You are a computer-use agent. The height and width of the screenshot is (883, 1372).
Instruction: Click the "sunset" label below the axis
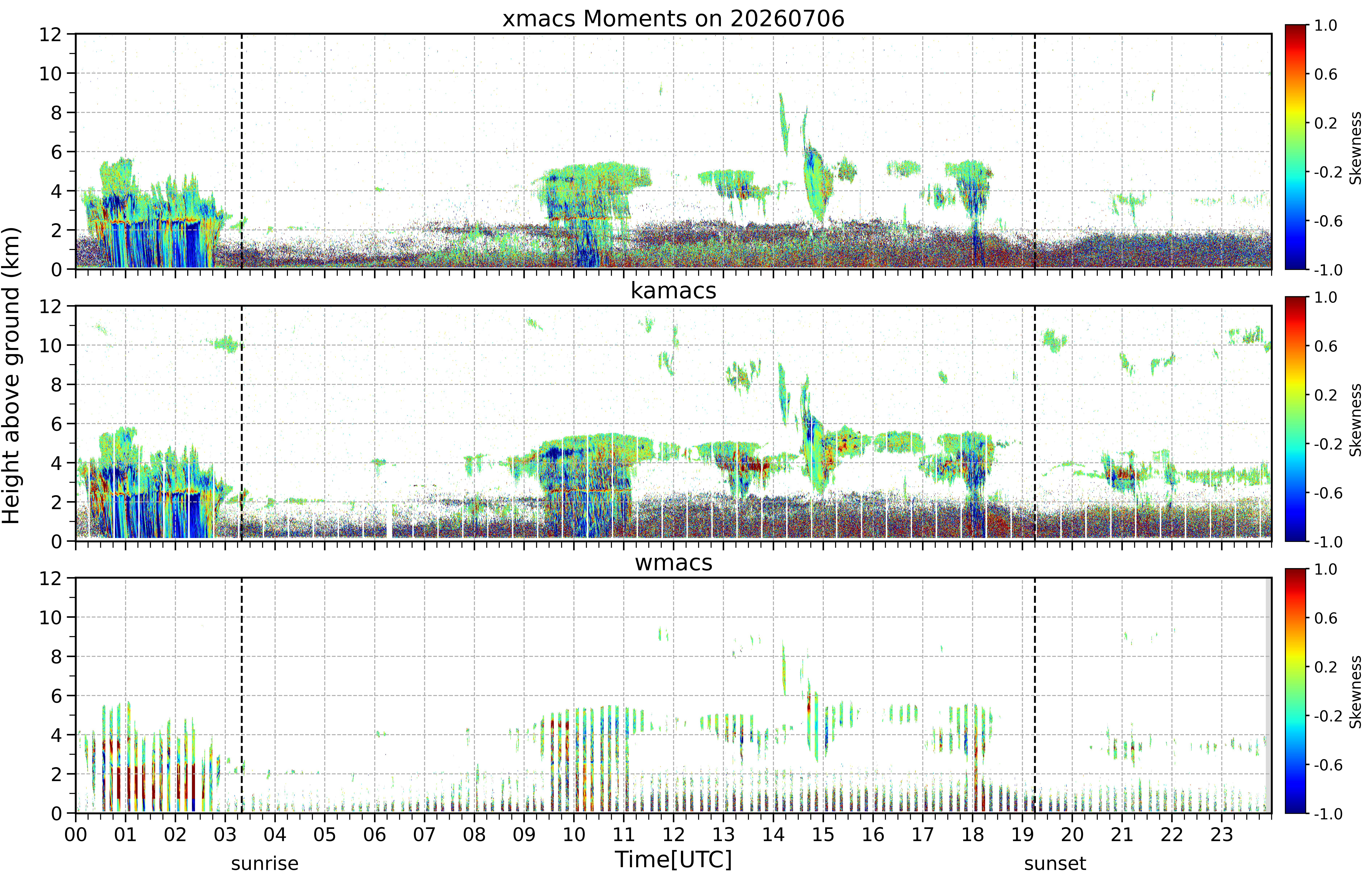(x=1055, y=863)
